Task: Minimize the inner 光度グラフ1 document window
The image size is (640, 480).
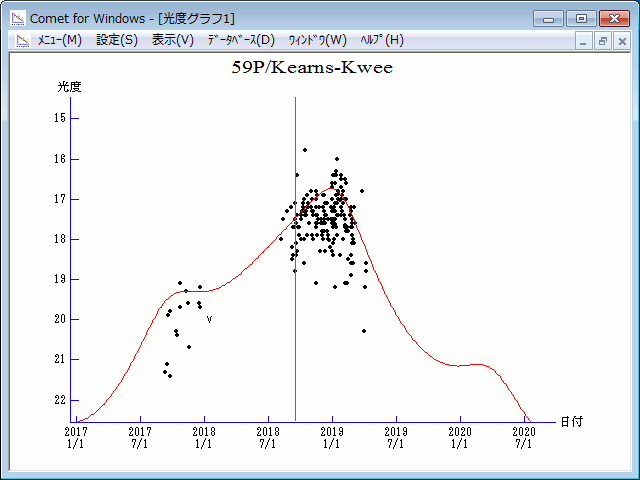Action: (x=583, y=41)
